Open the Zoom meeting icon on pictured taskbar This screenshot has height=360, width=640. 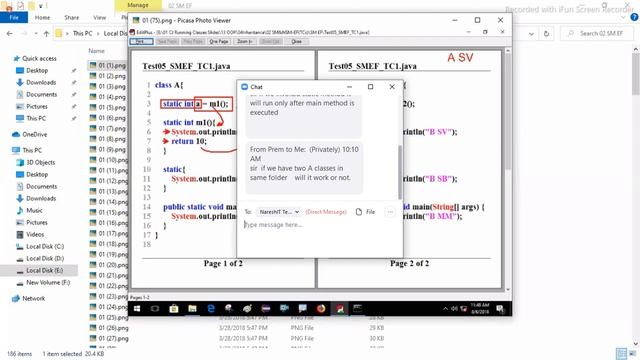pos(284,309)
